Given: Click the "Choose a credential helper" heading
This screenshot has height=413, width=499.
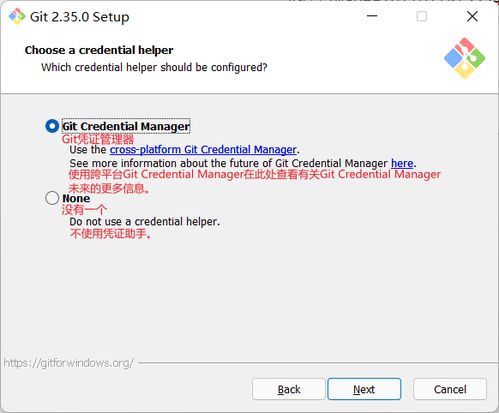Looking at the screenshot, I should [x=99, y=50].
